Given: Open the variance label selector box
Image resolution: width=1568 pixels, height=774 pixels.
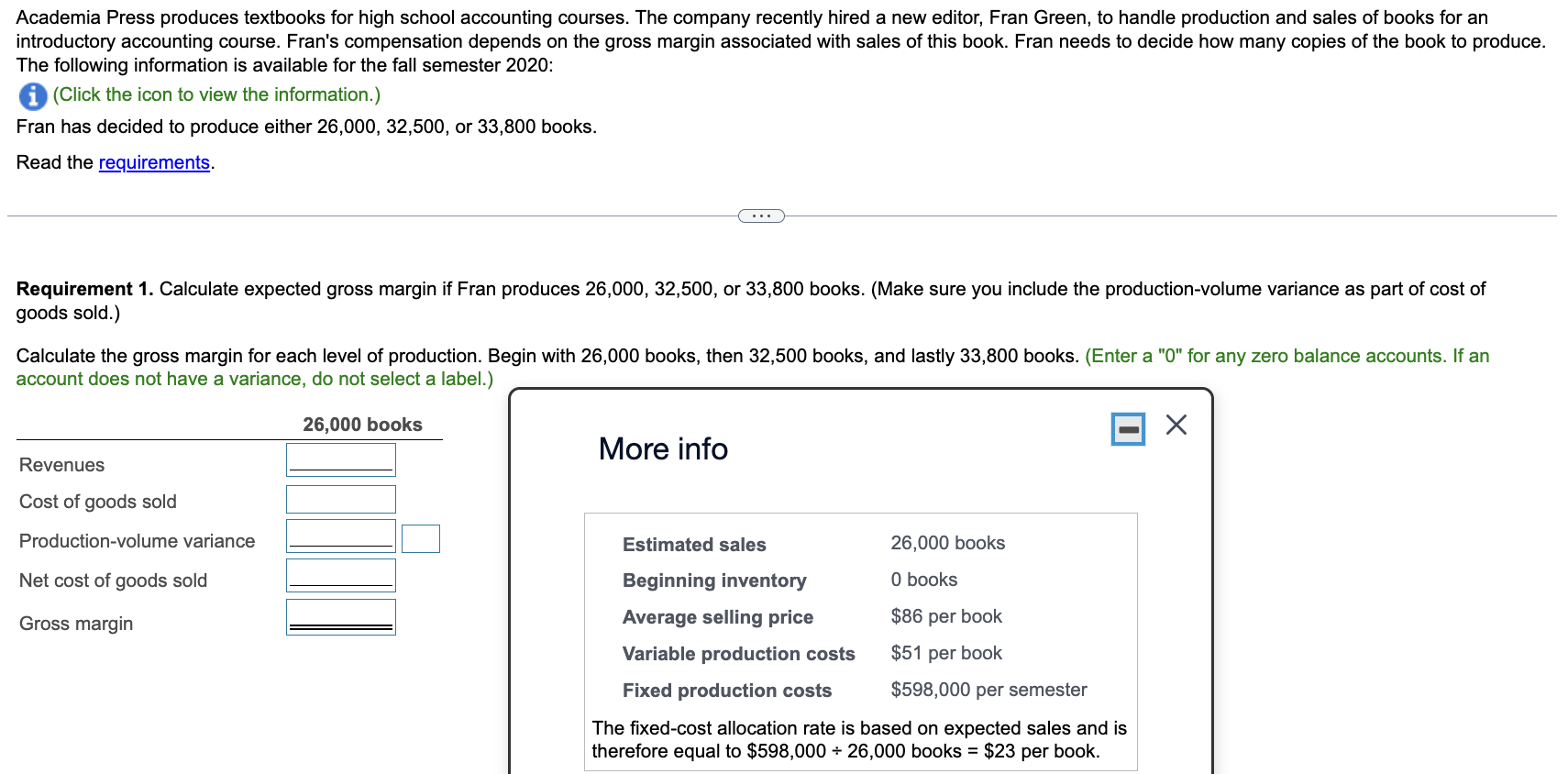Looking at the screenshot, I should pos(420,538).
